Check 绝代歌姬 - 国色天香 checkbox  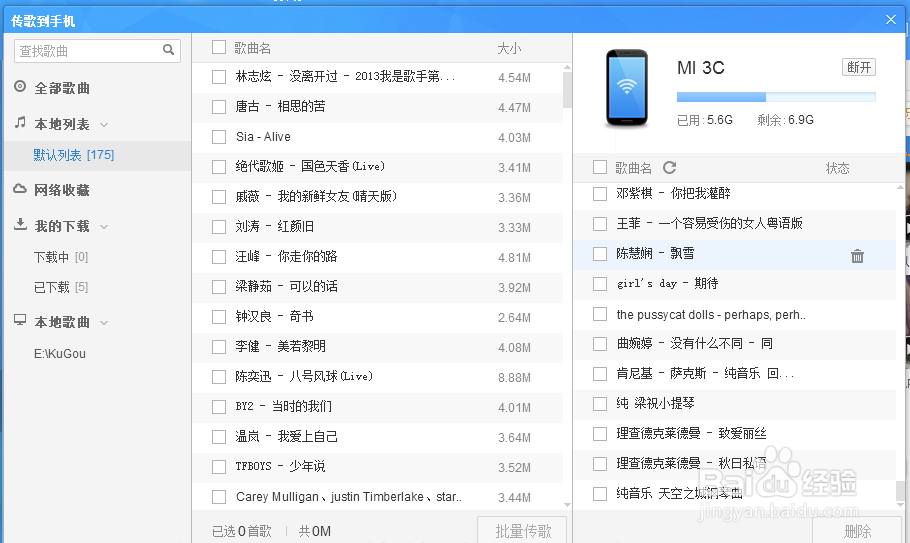tap(219, 167)
